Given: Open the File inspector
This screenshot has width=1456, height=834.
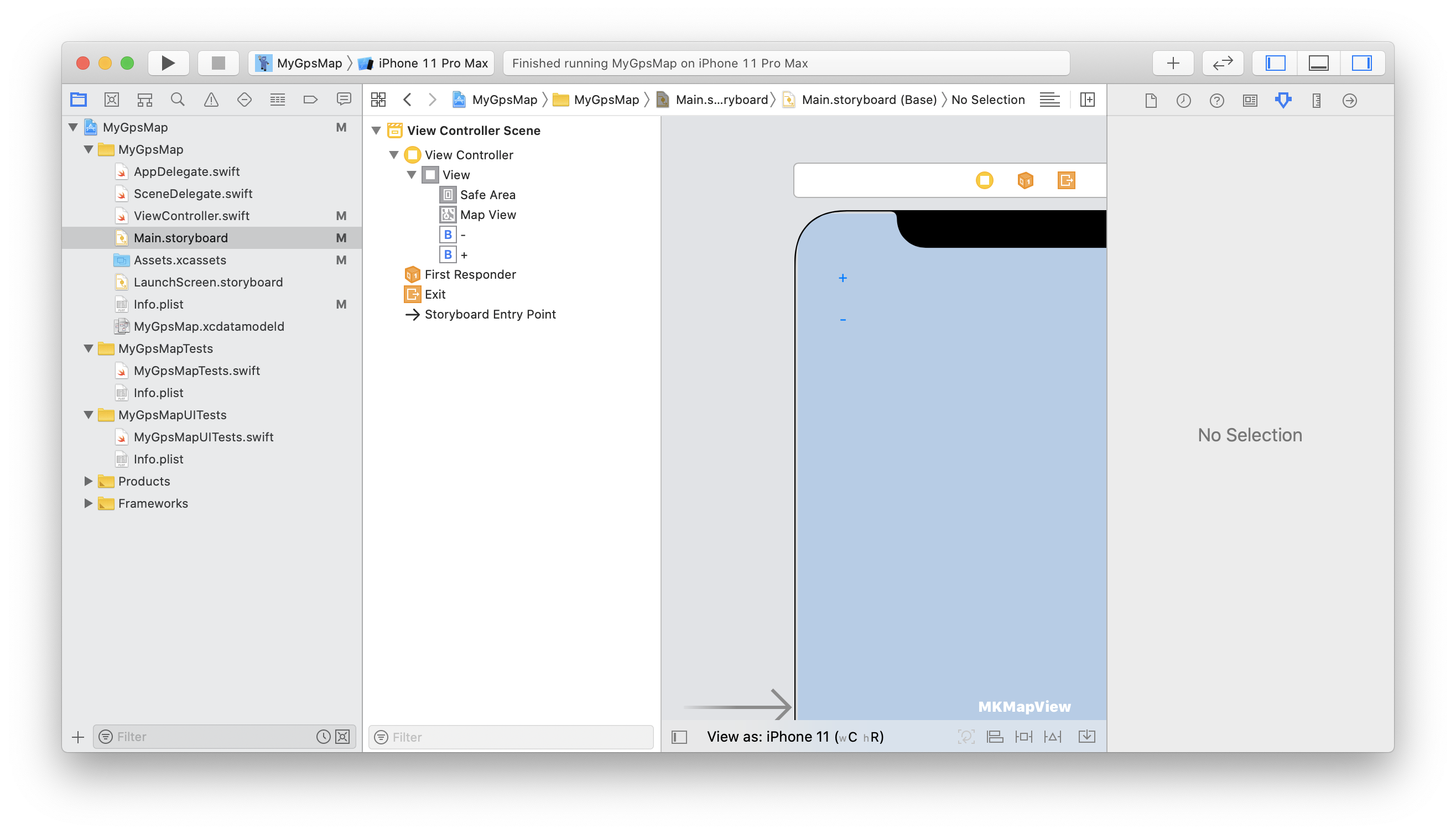Looking at the screenshot, I should coord(1151,101).
